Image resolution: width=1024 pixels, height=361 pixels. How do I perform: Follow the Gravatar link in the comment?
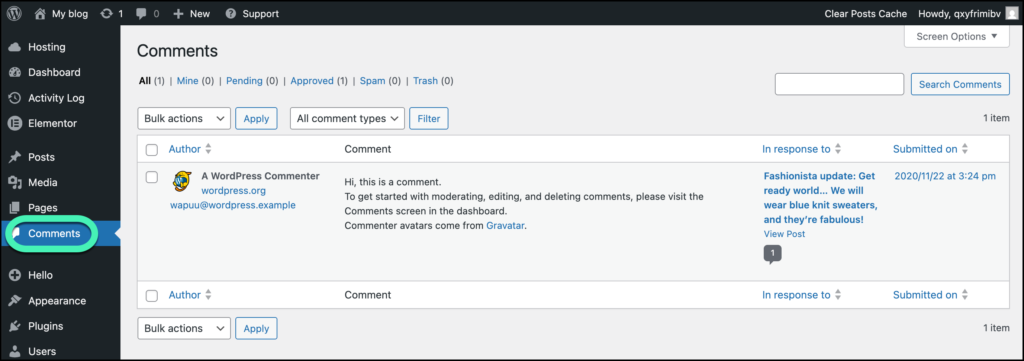coord(505,226)
